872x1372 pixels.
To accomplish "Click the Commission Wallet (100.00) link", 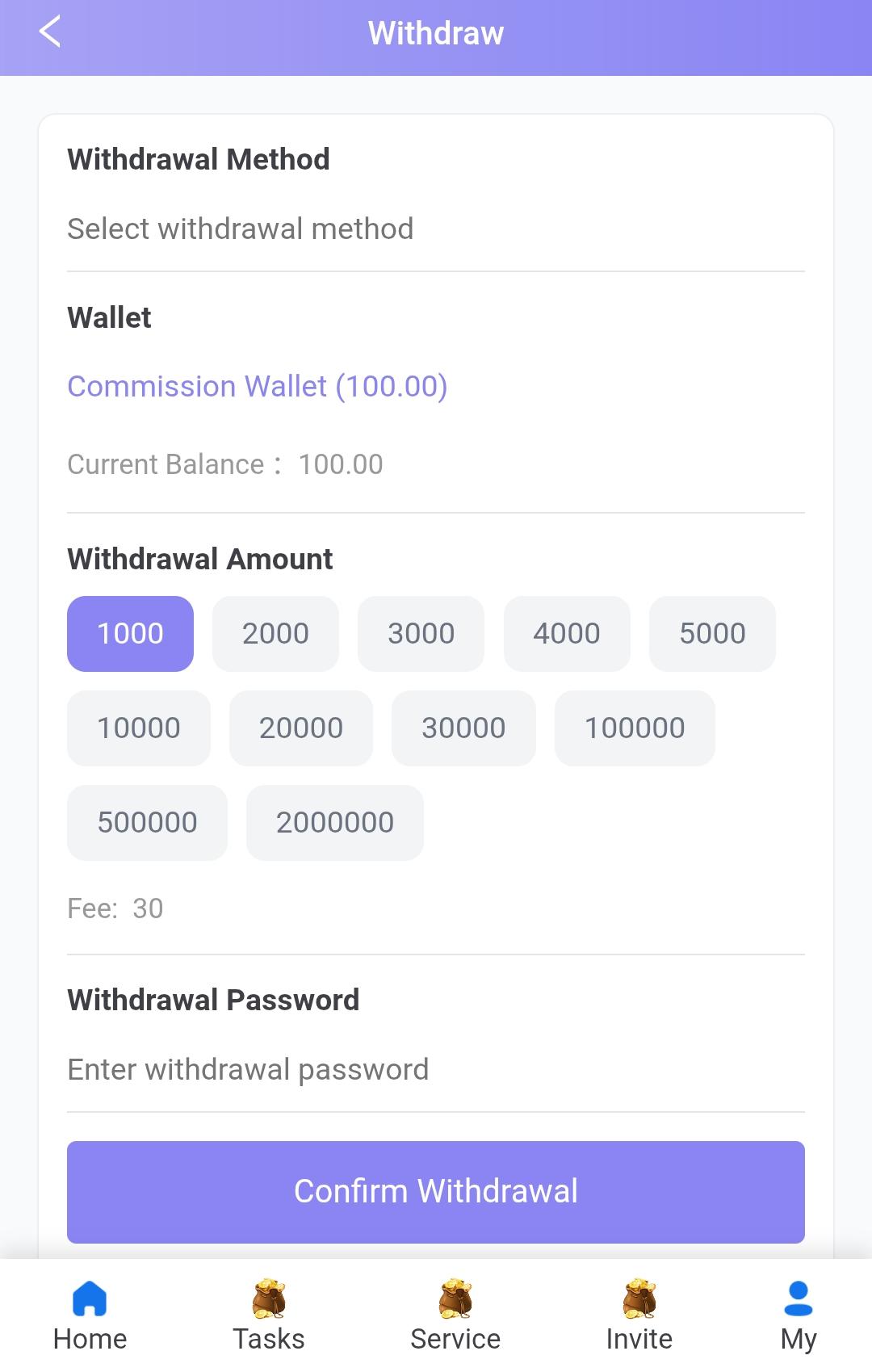I will [258, 386].
